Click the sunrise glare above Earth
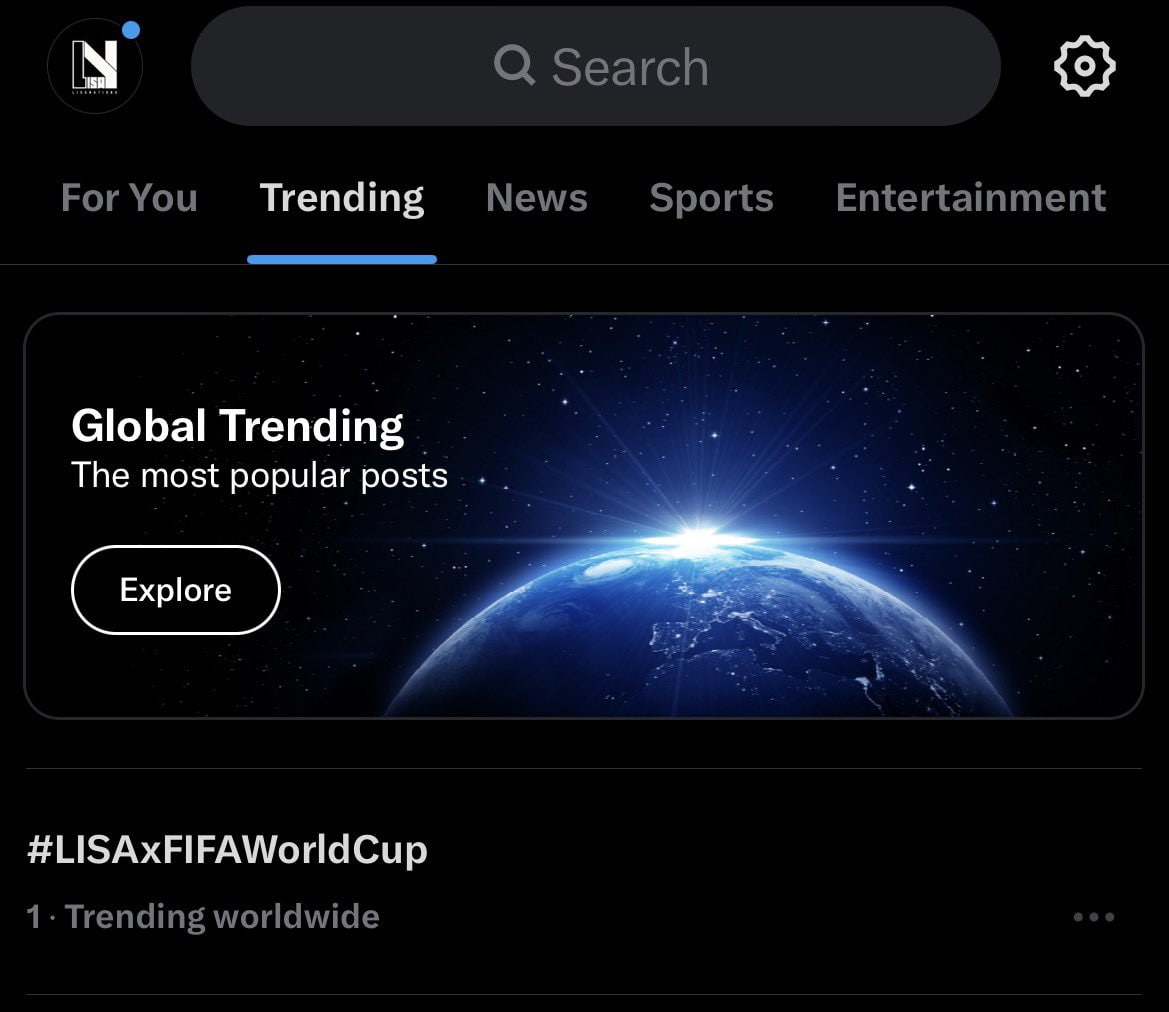This screenshot has width=1169, height=1012. (699, 535)
